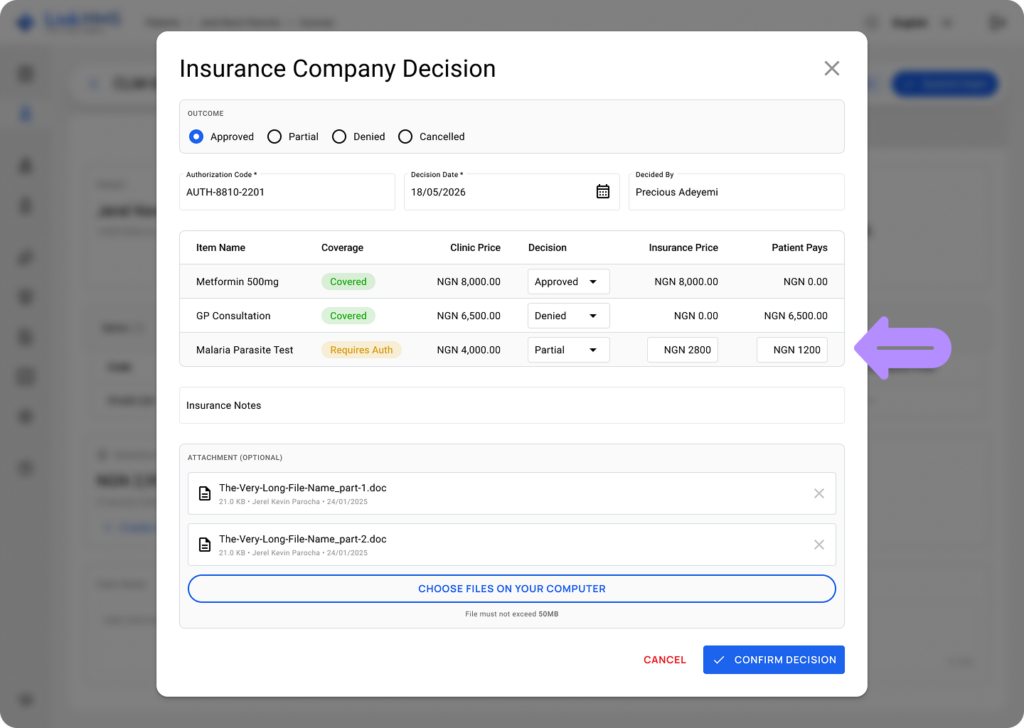Click document icon of part-1.doc attachment
The image size is (1024, 728).
click(204, 494)
